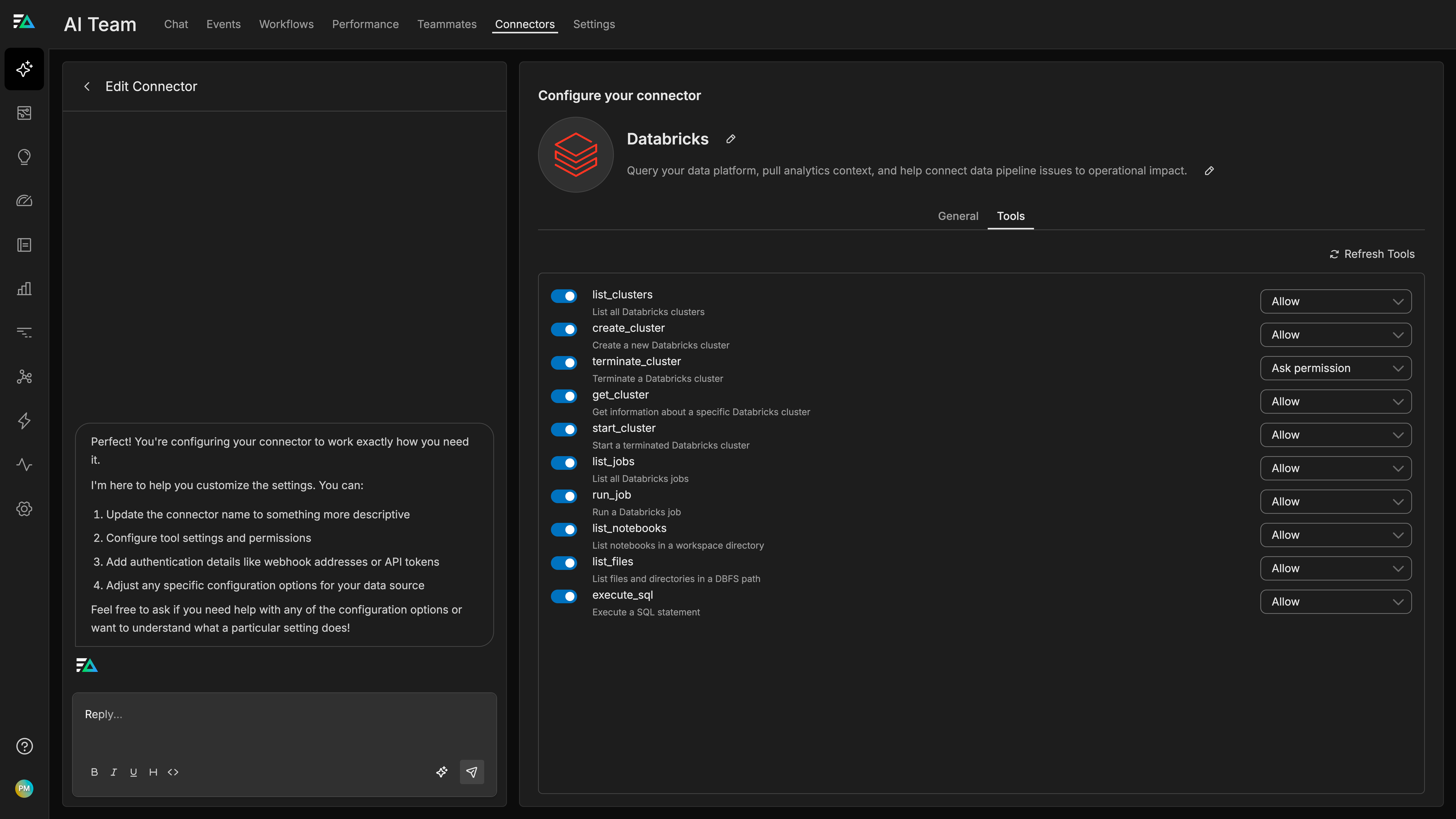
Task: Edit the Databricks connector name pencil
Action: click(x=731, y=139)
